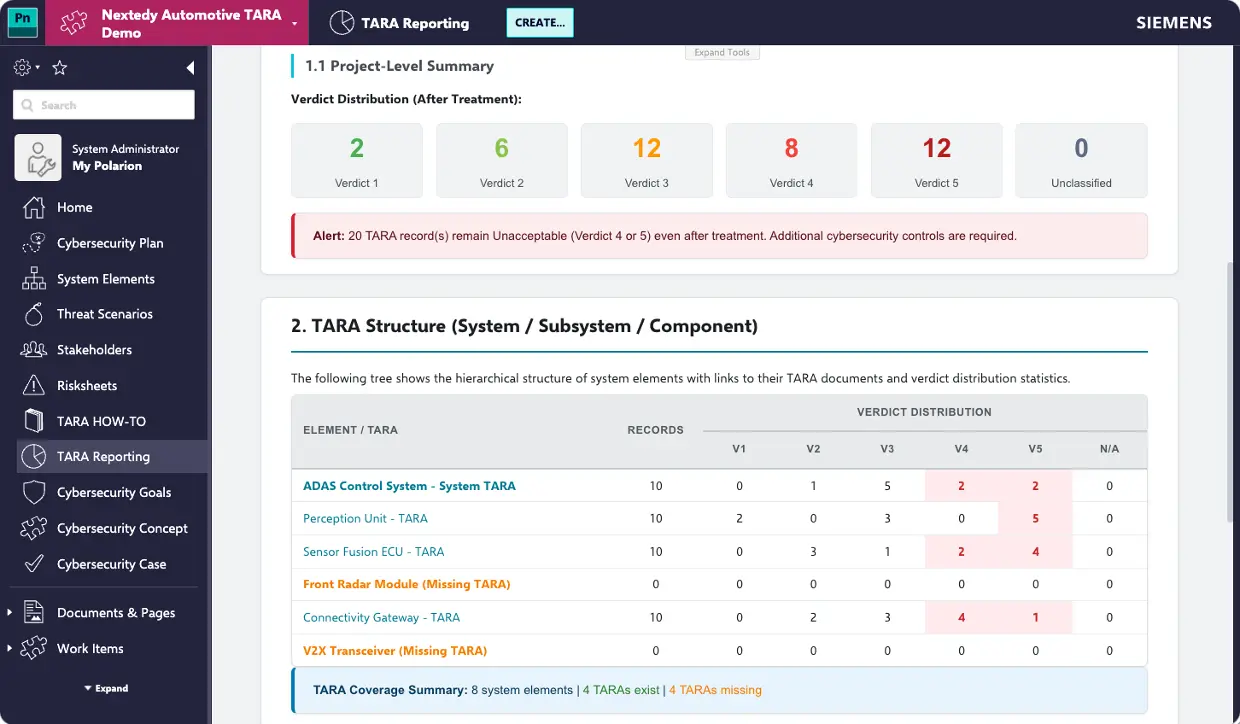Click the Cybersecurity Plan rocket icon

click(x=34, y=243)
